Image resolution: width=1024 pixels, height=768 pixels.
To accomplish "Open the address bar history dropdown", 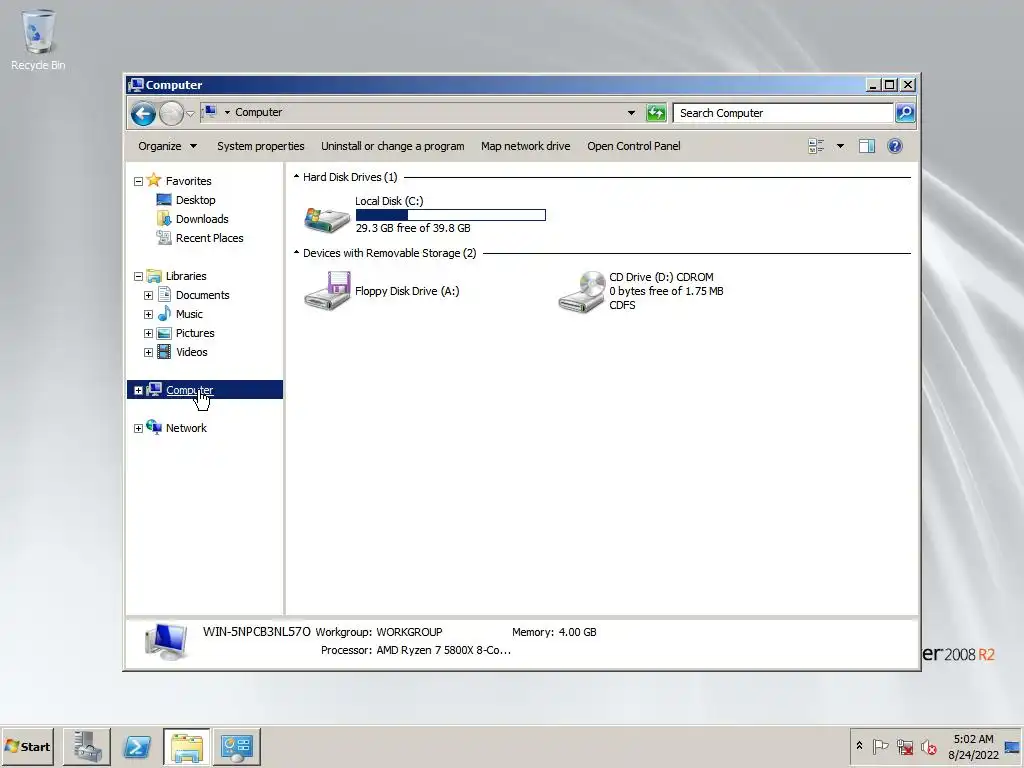I will click(631, 113).
